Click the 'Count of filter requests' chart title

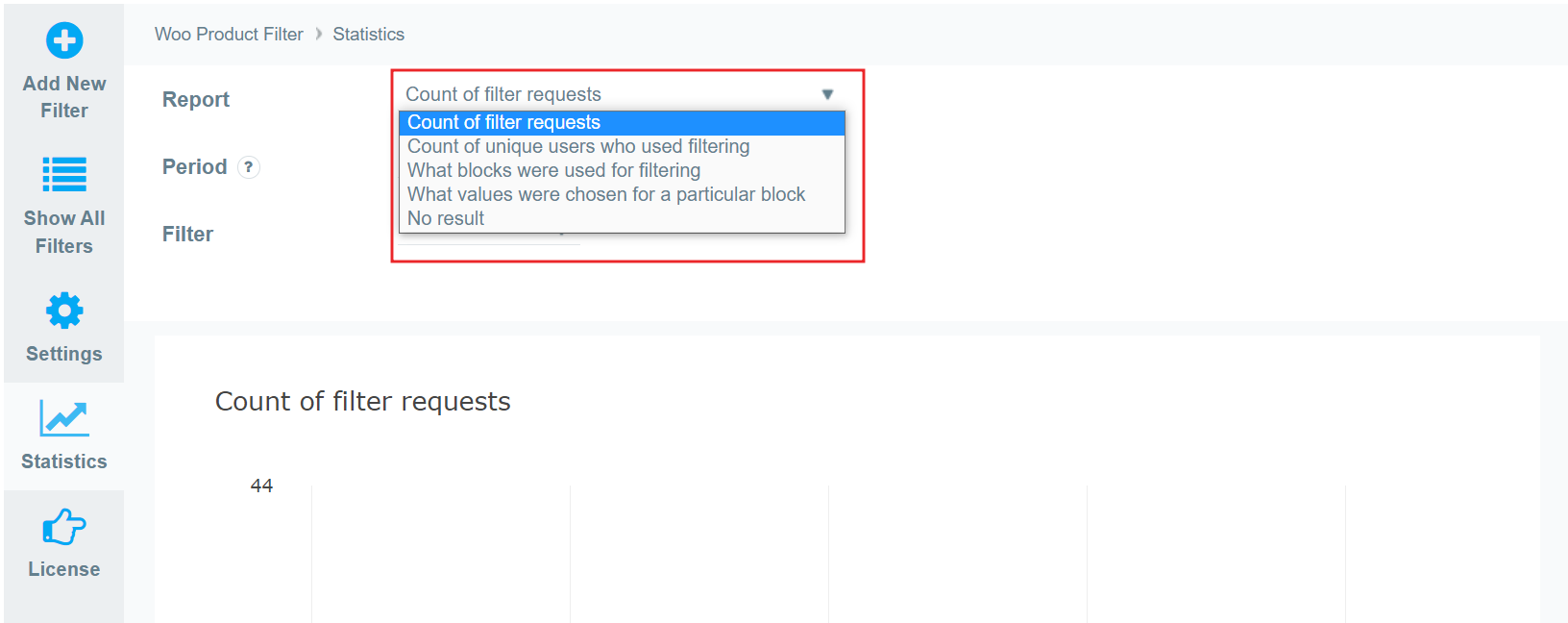pyautogui.click(x=362, y=401)
